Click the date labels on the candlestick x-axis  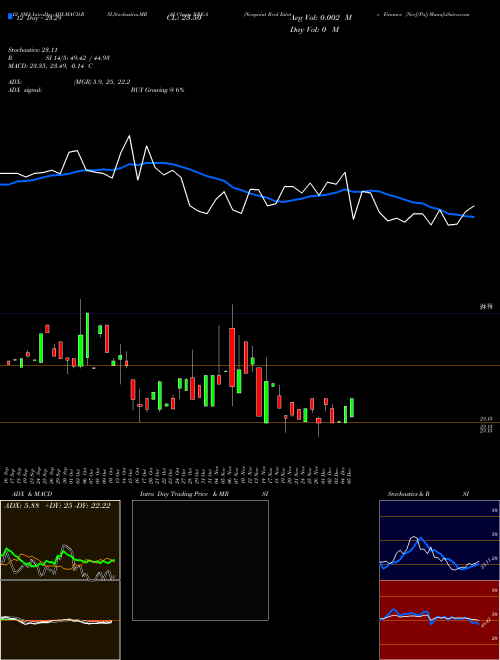[x=179, y=475]
